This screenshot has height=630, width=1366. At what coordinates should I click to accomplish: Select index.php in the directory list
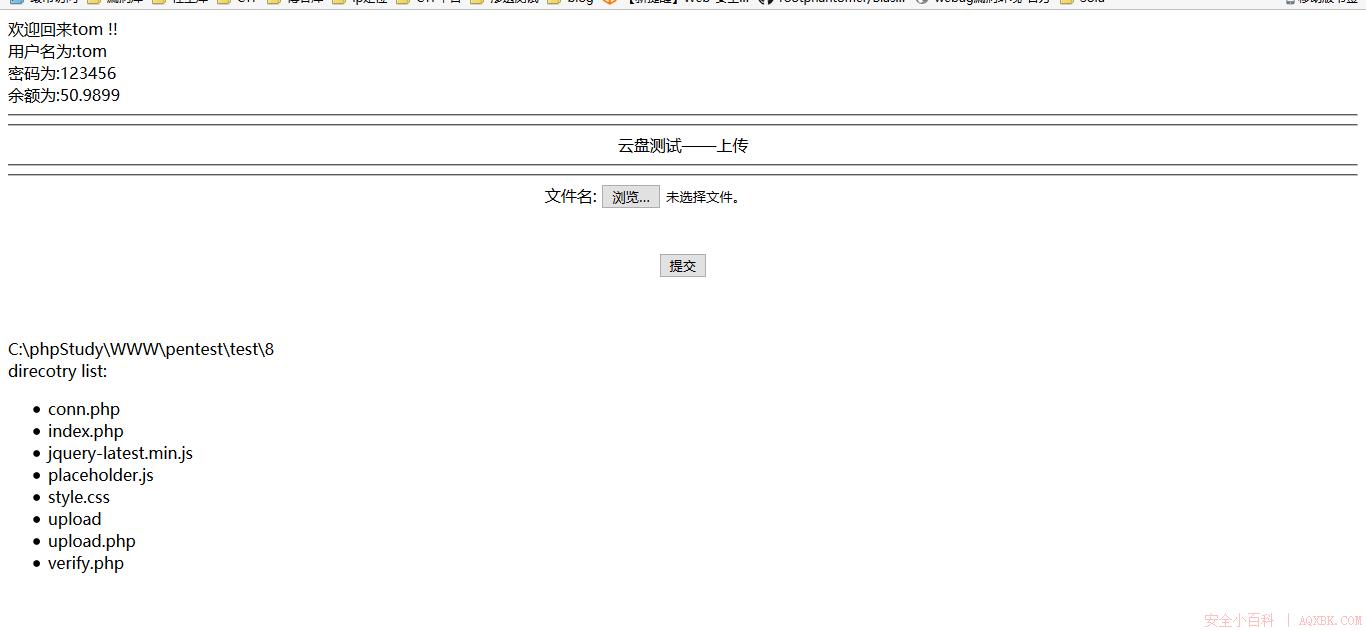click(x=86, y=432)
